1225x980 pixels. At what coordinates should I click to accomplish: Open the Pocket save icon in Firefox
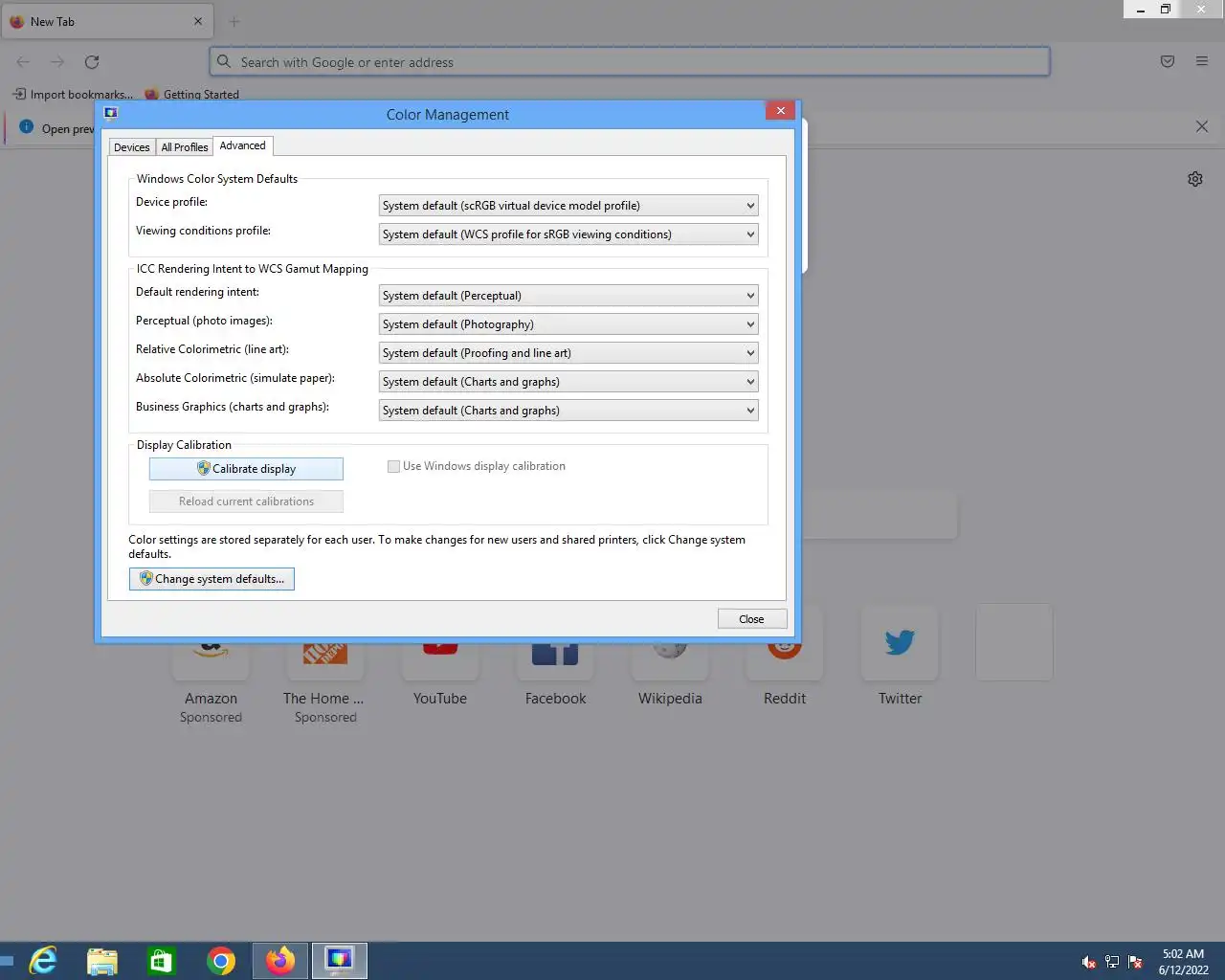pos(1168,62)
